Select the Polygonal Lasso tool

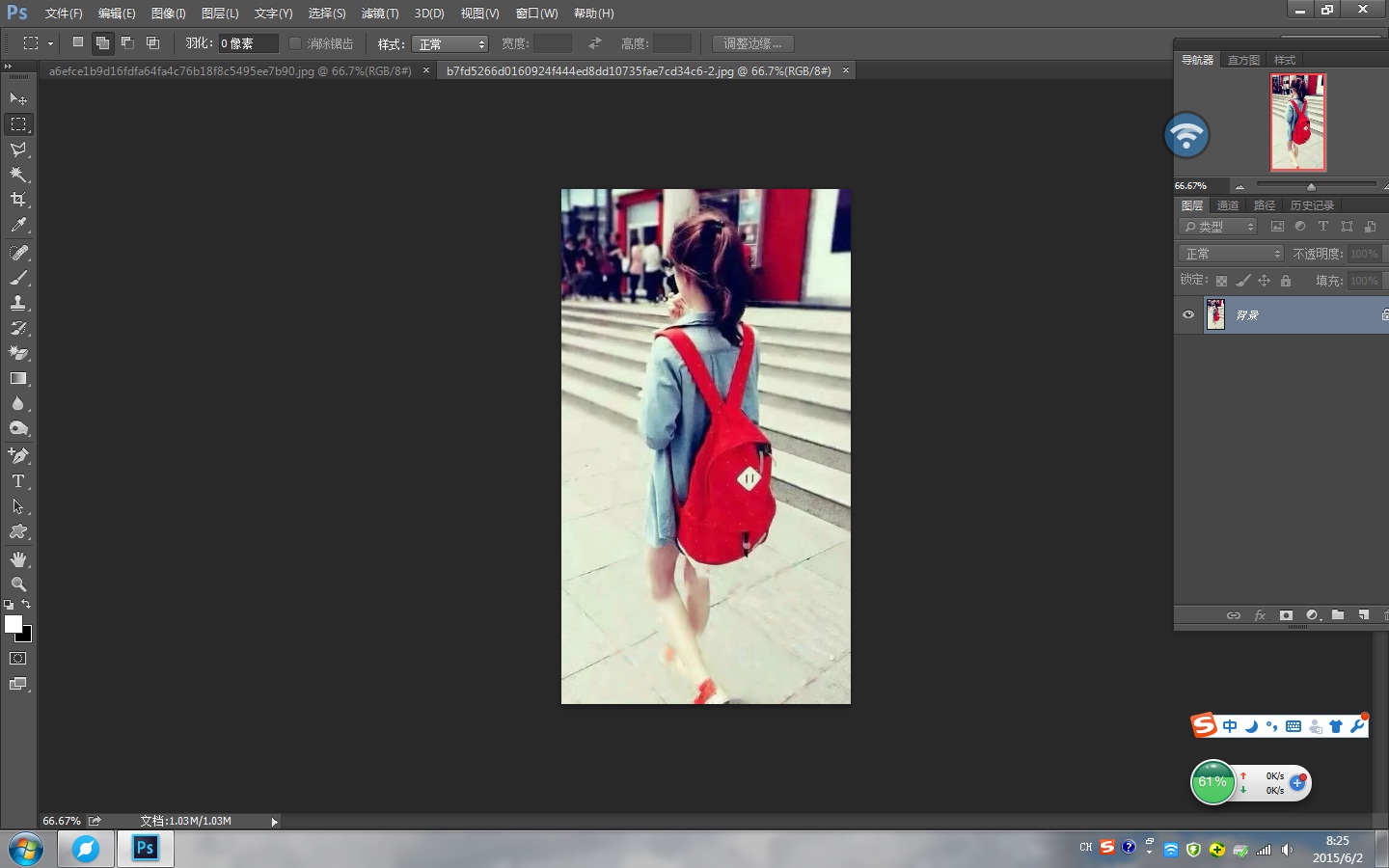tap(18, 149)
